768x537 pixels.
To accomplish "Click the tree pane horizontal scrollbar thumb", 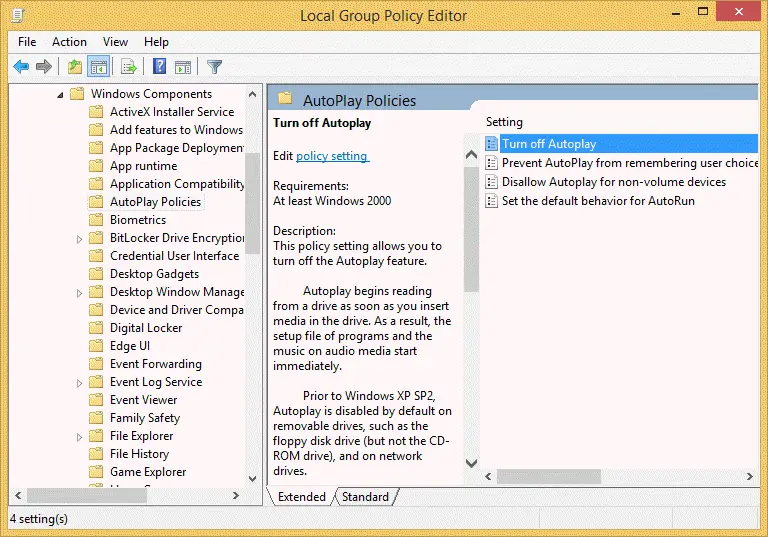I will (87, 495).
